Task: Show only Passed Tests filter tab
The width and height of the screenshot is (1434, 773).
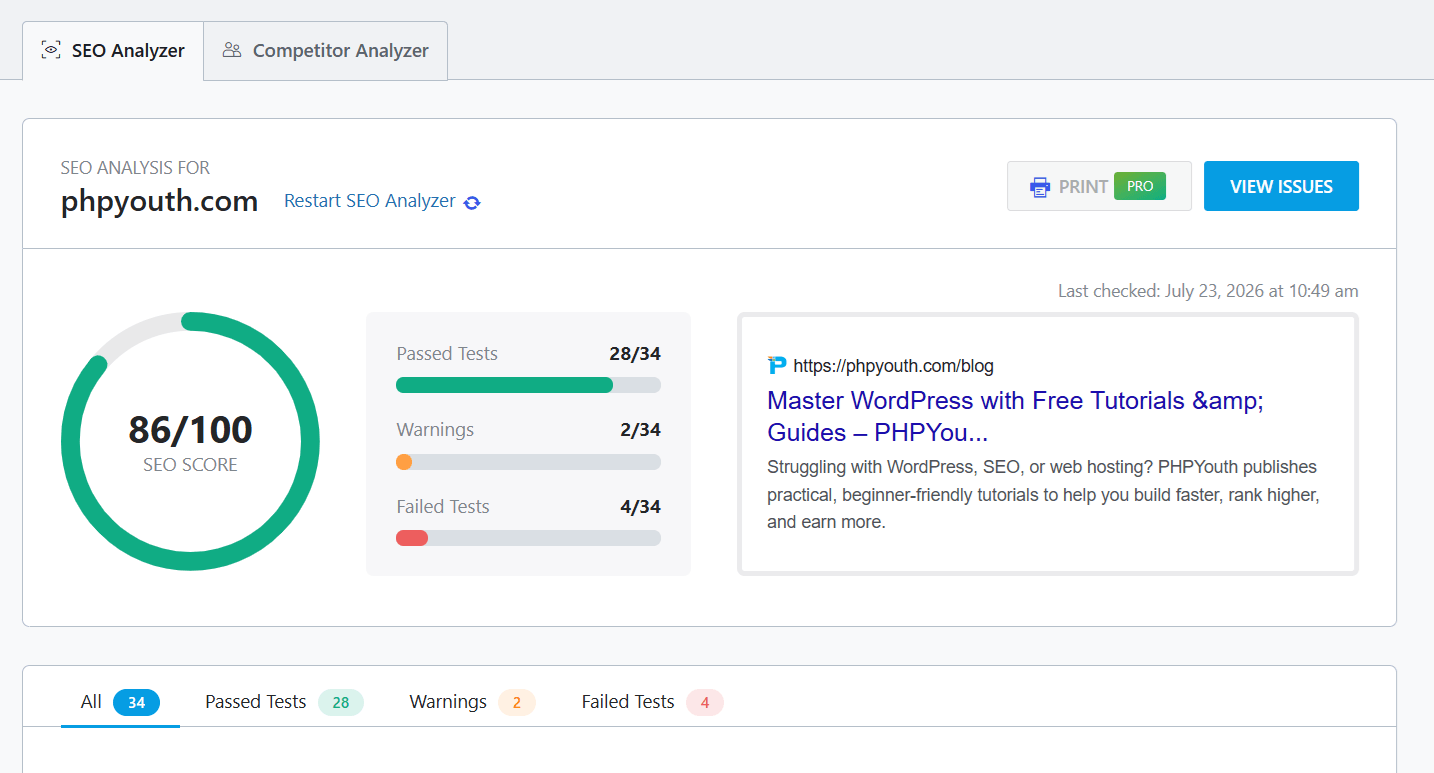Action: coord(284,702)
